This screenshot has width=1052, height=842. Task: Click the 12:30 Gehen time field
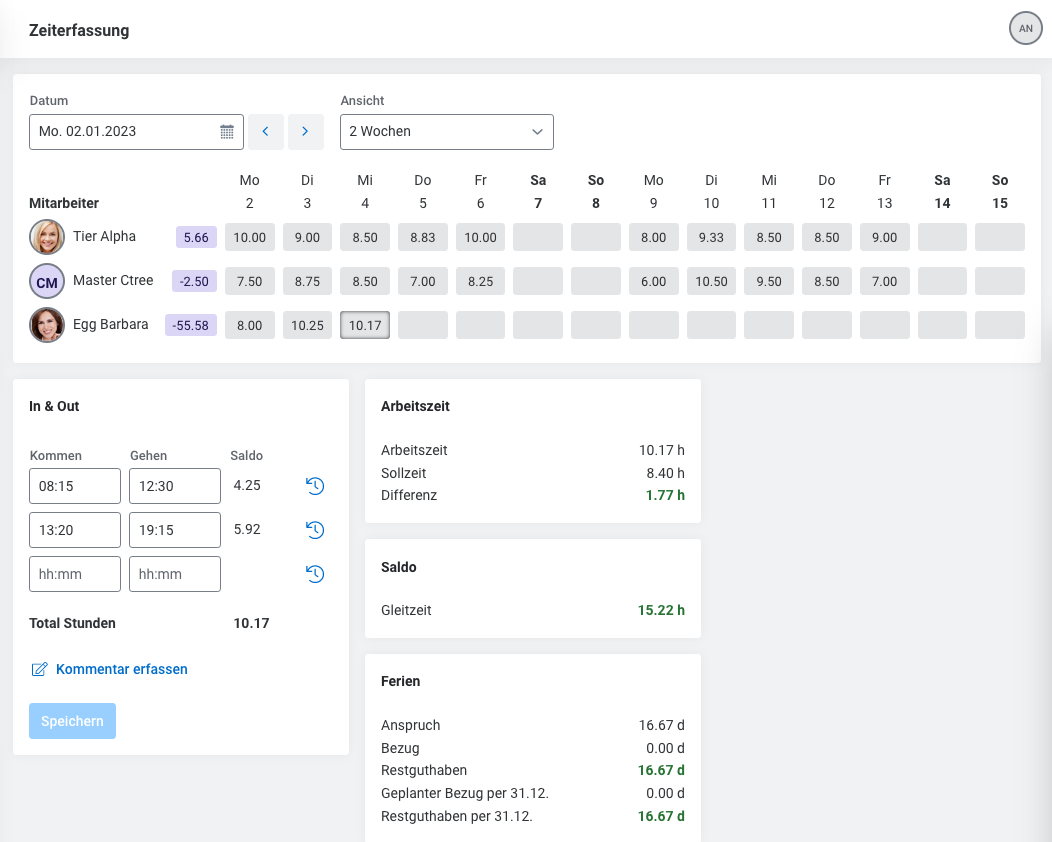[x=175, y=486]
